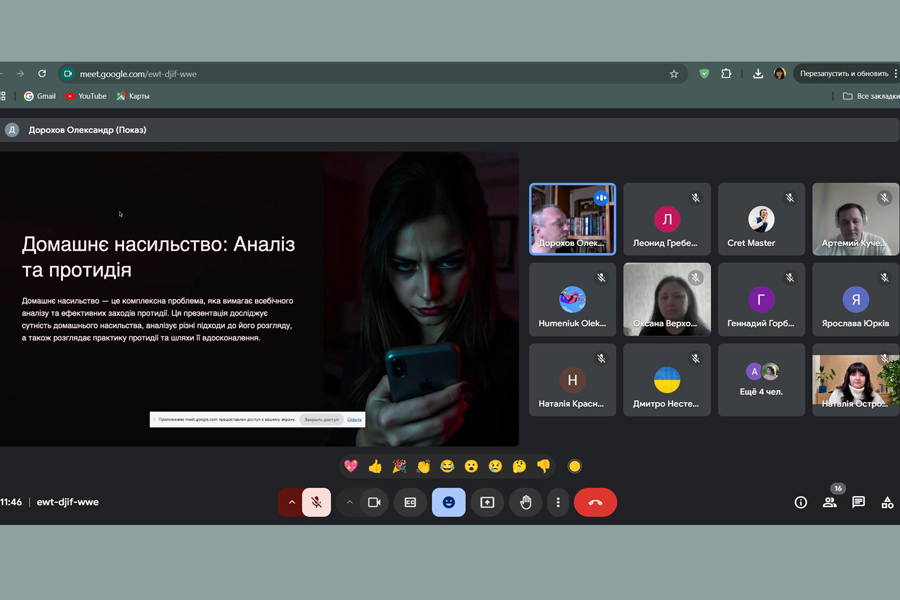Select the Геннадий Горб... participant tile

coord(761,300)
